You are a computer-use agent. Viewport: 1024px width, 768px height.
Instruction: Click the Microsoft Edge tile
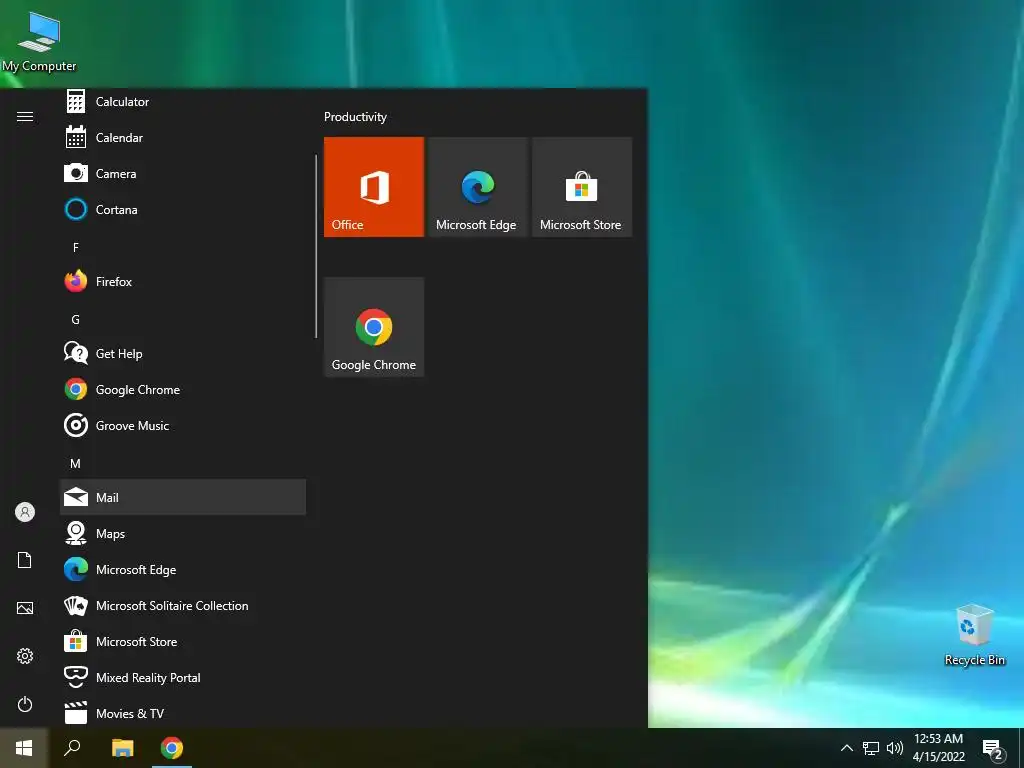tap(478, 187)
